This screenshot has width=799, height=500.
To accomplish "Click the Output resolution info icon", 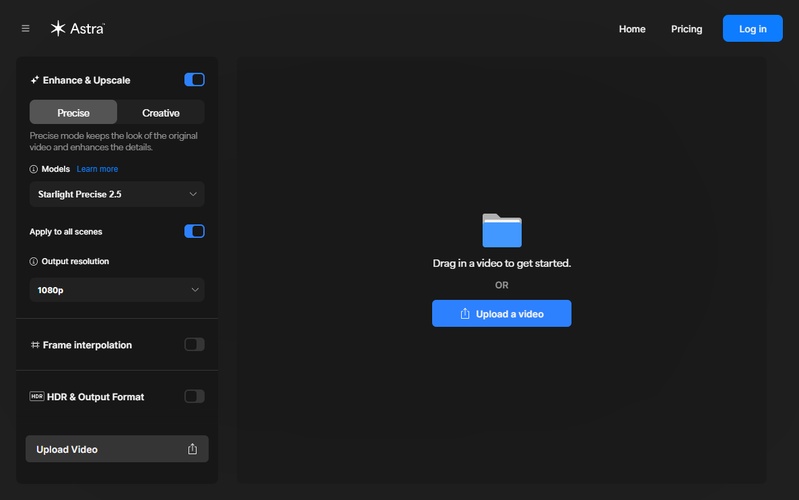I will pyautogui.click(x=34, y=261).
